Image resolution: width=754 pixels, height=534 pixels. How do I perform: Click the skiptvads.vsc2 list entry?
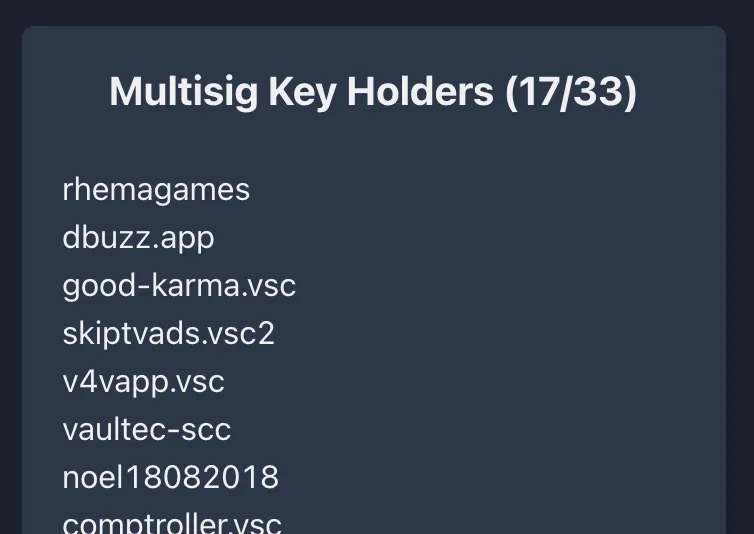[168, 333]
